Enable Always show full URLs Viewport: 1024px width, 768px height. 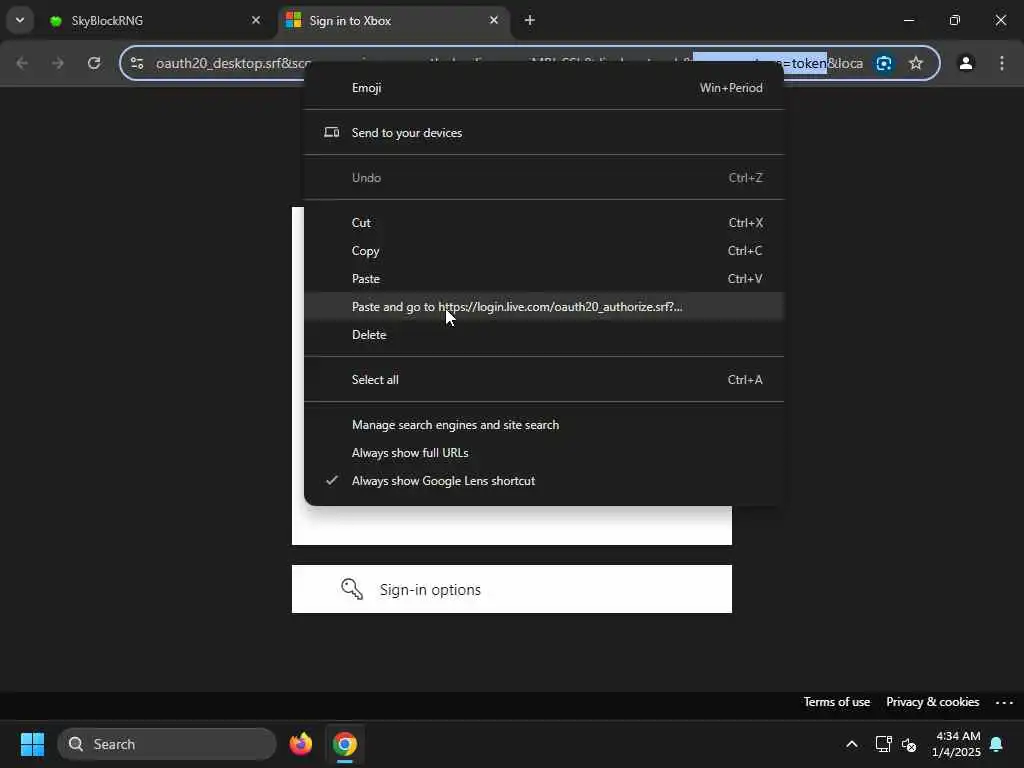[544, 453]
